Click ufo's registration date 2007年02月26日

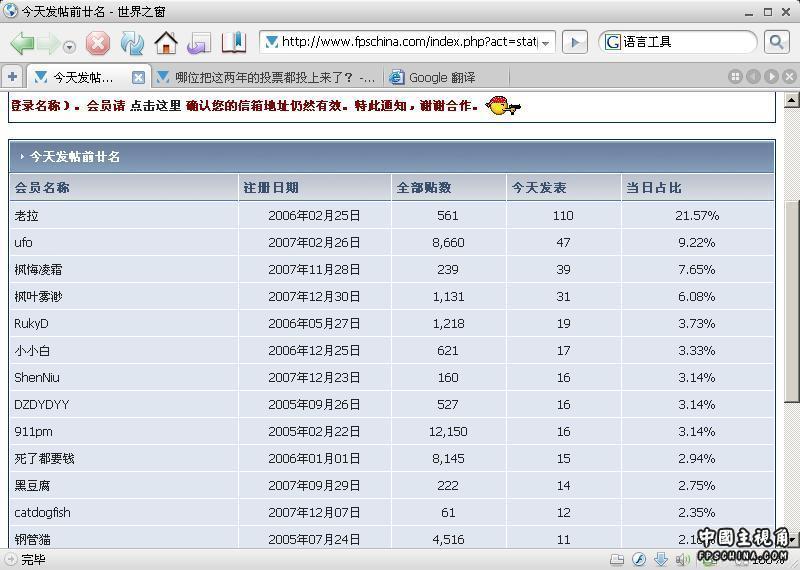(314, 242)
